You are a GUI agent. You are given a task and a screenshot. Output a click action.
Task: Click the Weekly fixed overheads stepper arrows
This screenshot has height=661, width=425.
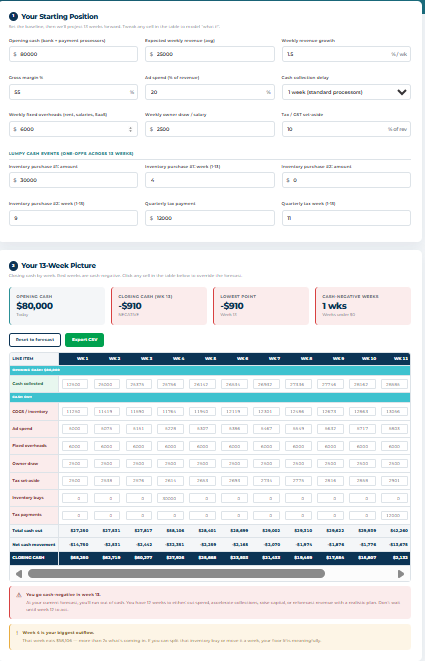click(130, 129)
